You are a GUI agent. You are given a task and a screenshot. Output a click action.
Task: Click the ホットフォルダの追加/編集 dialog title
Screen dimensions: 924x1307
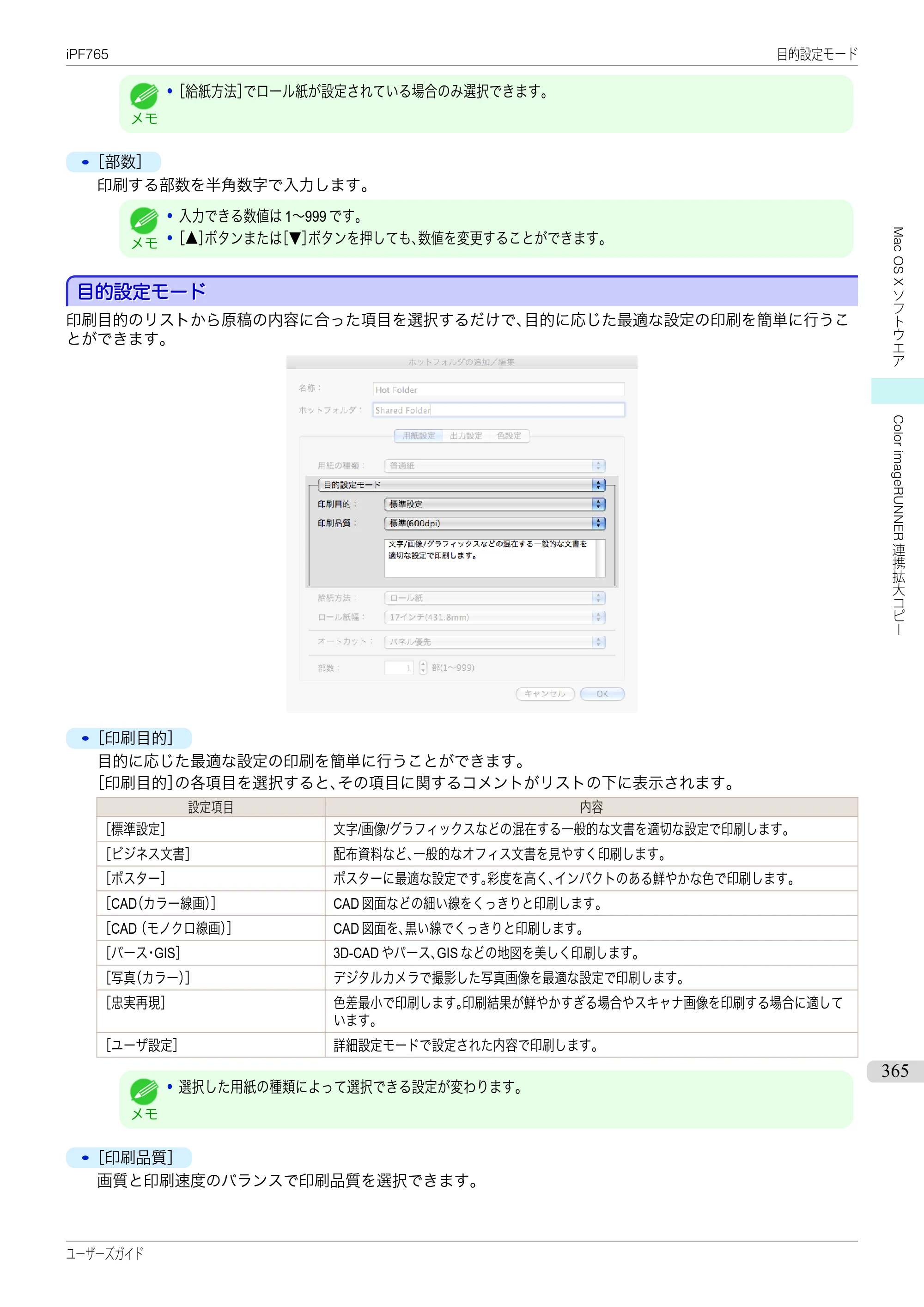tap(461, 362)
